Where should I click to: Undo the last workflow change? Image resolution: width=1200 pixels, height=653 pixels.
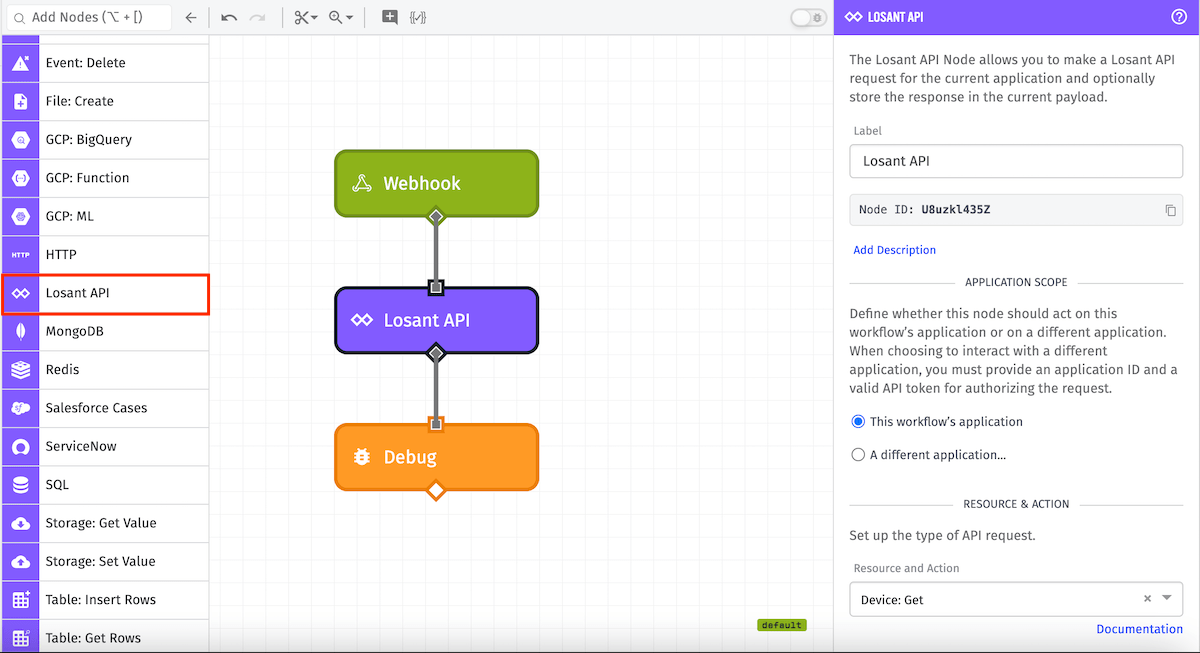coord(229,17)
